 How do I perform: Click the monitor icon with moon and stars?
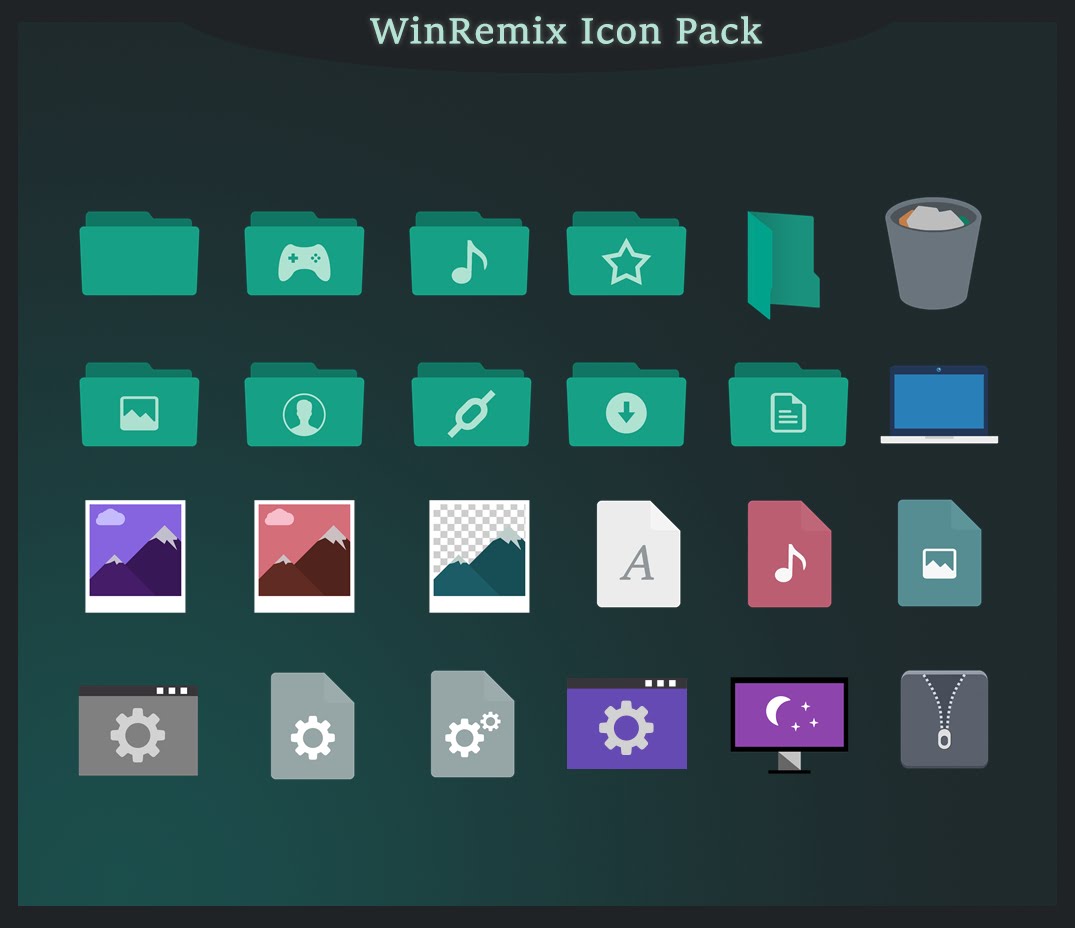click(x=789, y=715)
